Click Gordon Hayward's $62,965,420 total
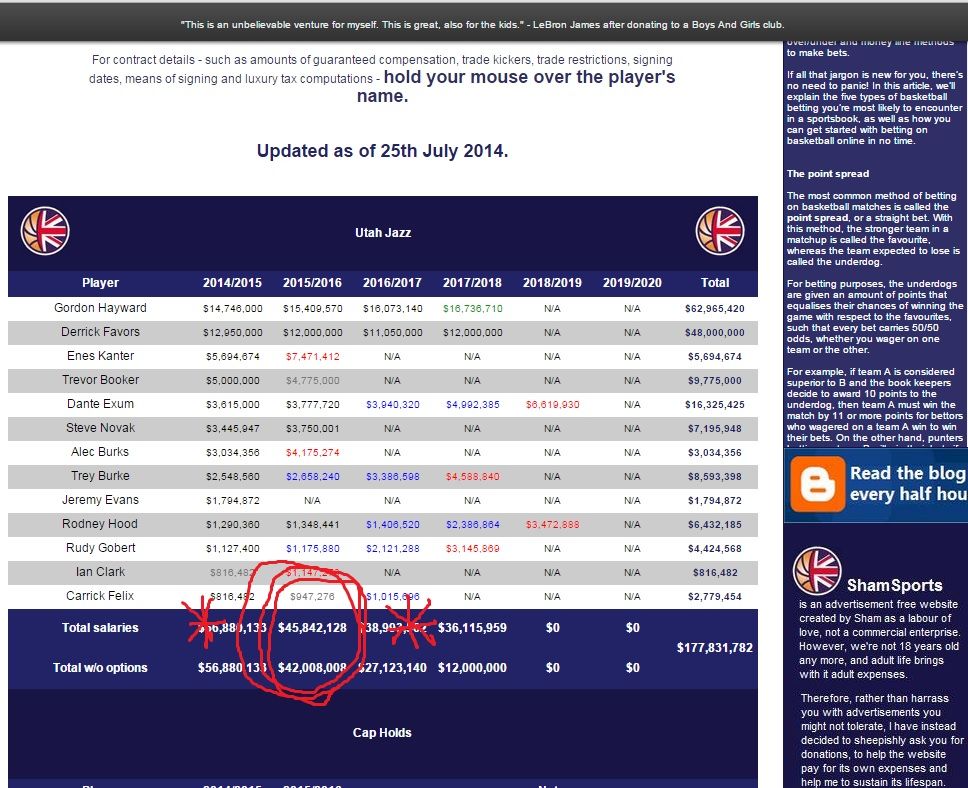The image size is (968, 788). (x=715, y=308)
